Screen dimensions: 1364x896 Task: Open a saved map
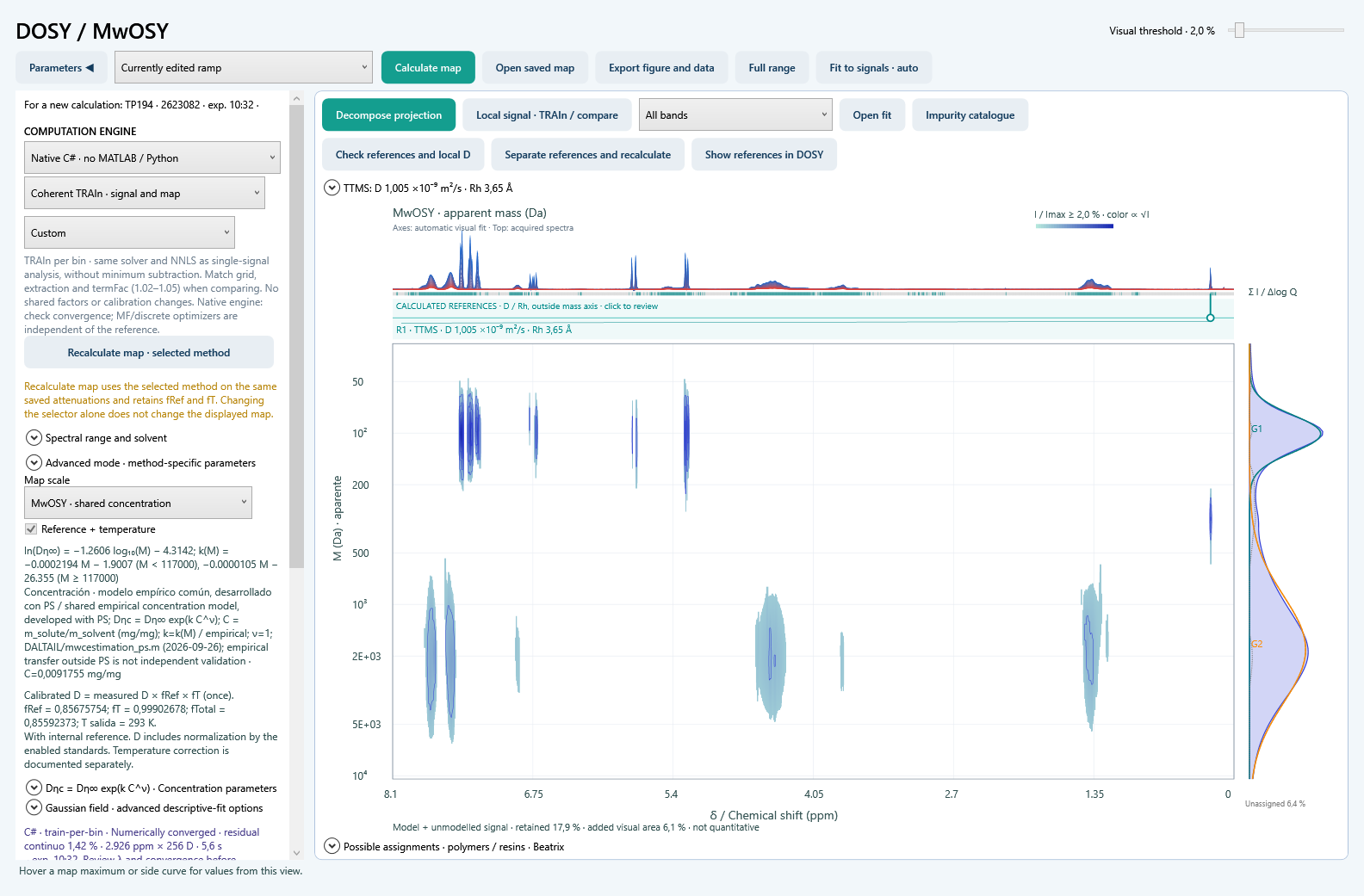click(x=535, y=68)
